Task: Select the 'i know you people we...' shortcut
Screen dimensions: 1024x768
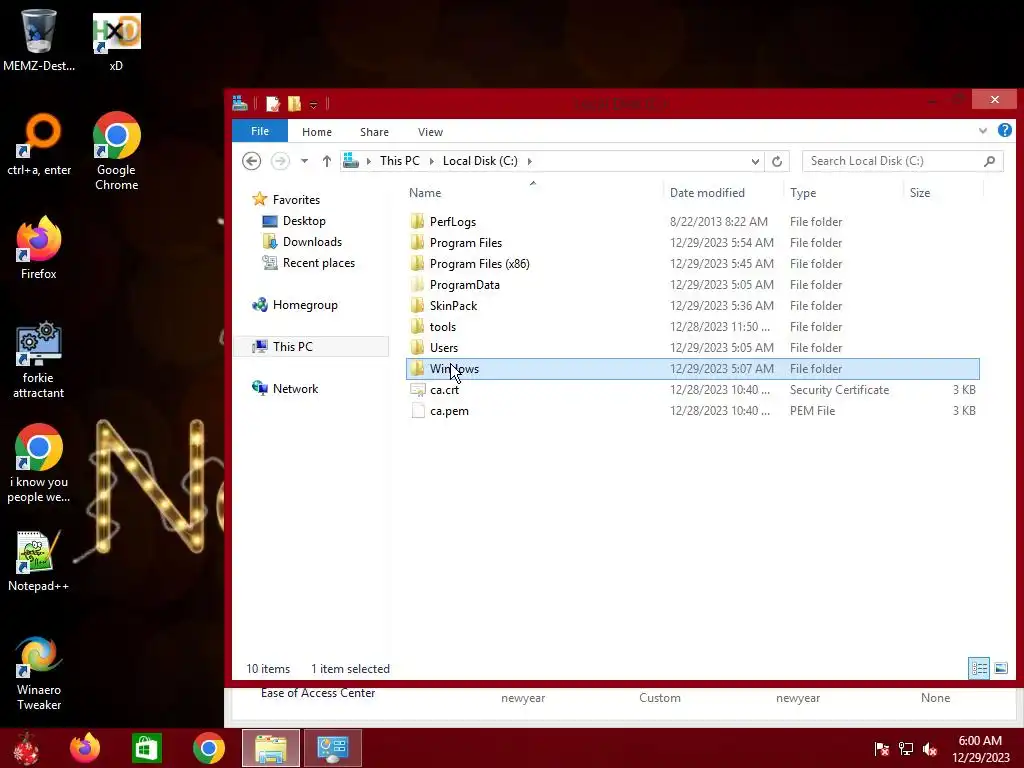Action: pos(39,464)
